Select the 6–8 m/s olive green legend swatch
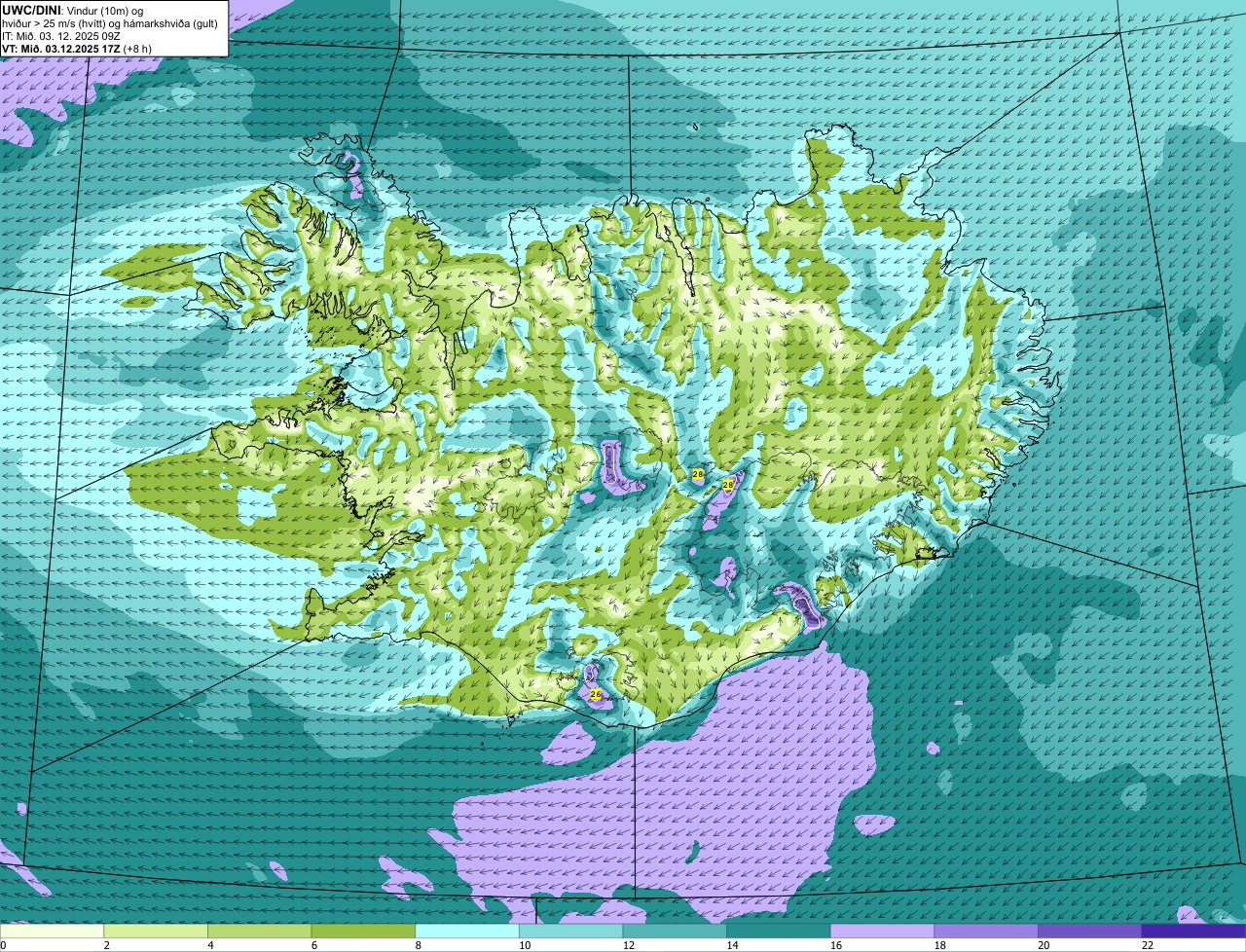 click(363, 932)
